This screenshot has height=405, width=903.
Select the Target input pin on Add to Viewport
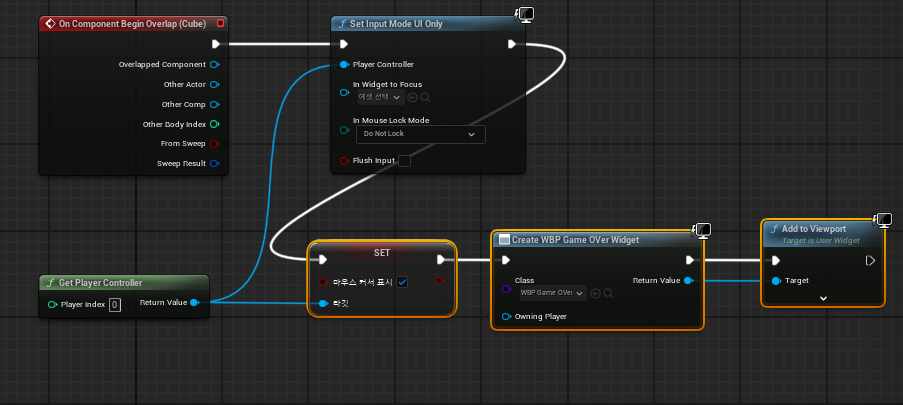point(776,281)
